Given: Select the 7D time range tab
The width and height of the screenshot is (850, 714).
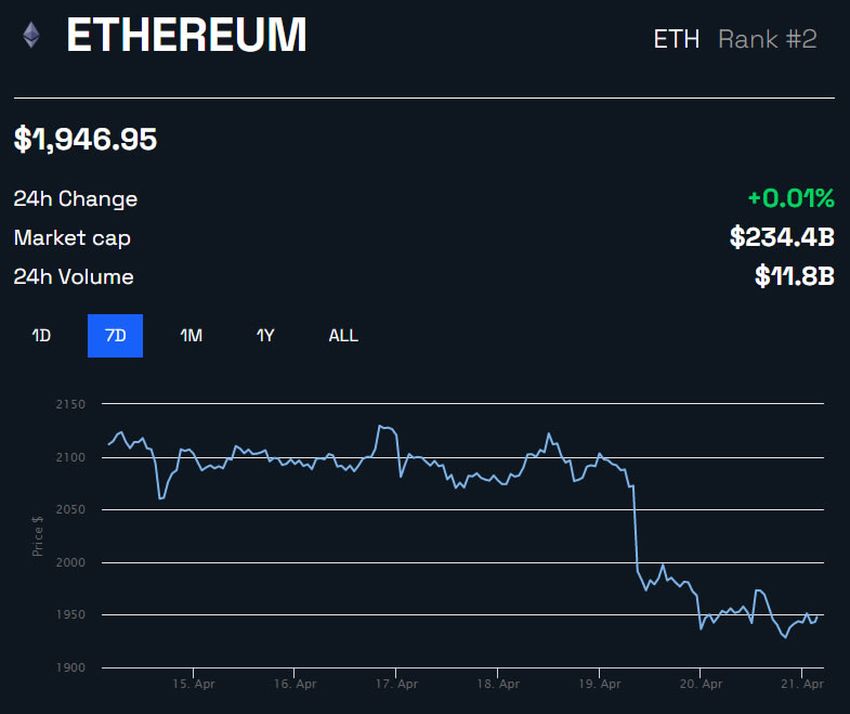Looking at the screenshot, I should 115,336.
